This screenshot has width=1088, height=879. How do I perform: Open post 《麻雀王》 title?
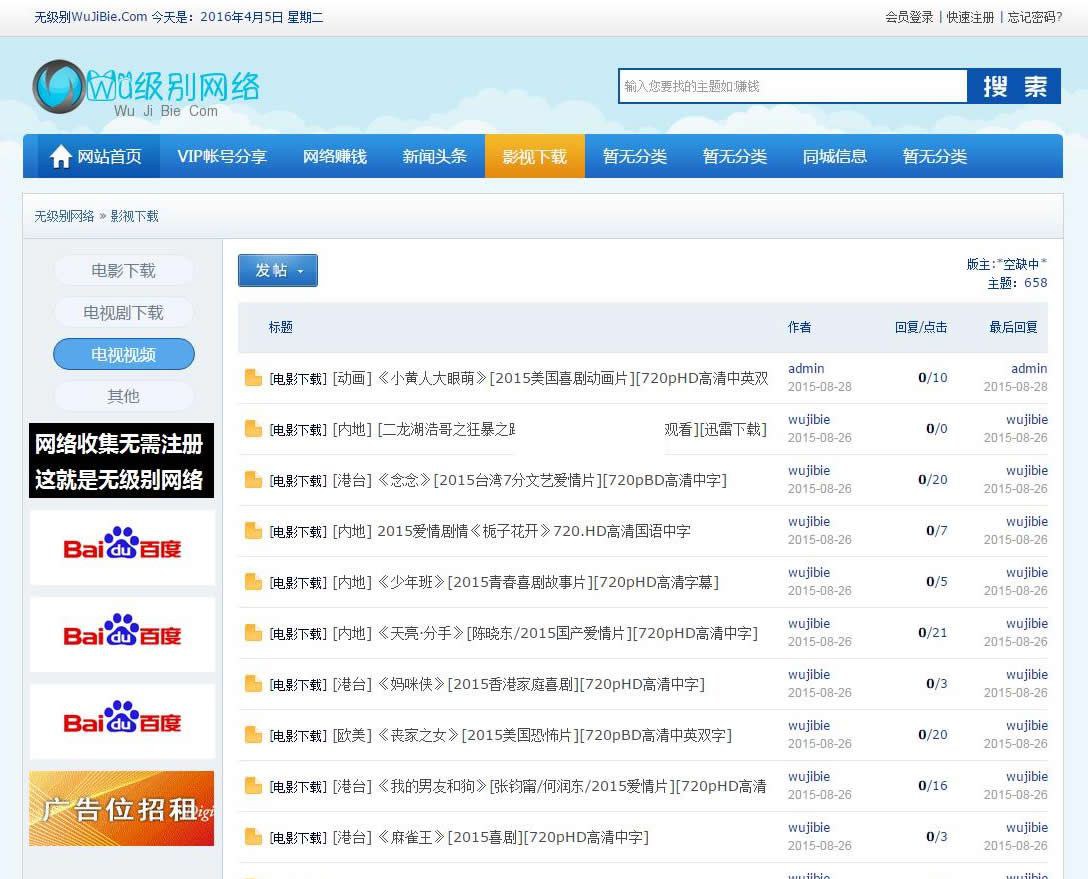click(x=513, y=837)
